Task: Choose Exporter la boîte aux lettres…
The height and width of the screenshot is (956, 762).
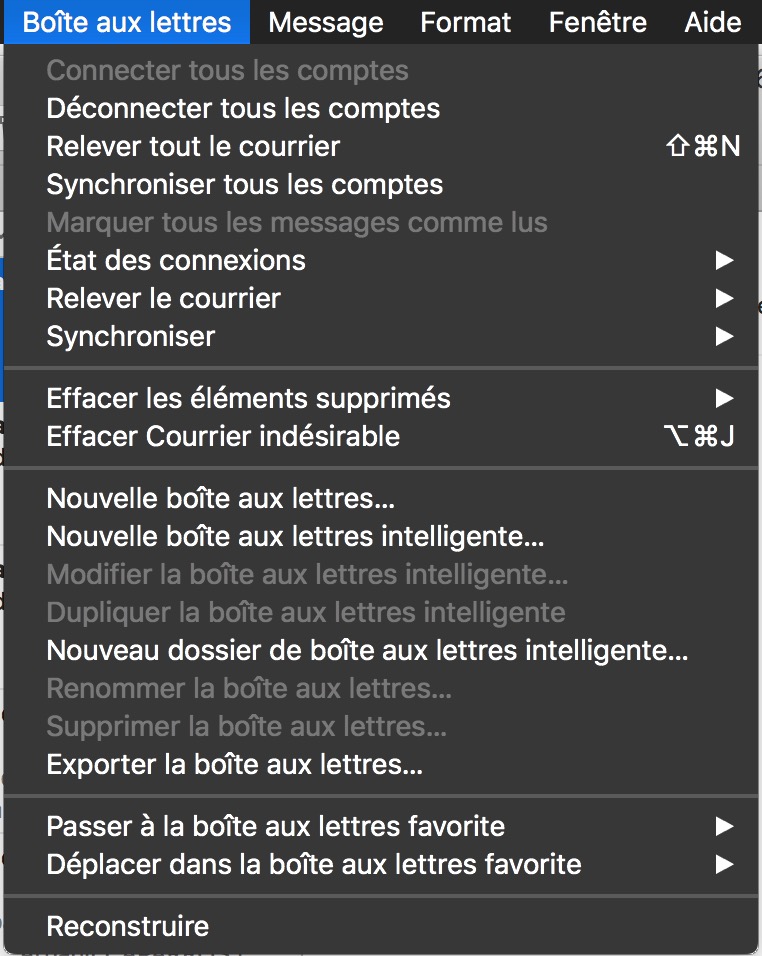Action: tap(234, 766)
